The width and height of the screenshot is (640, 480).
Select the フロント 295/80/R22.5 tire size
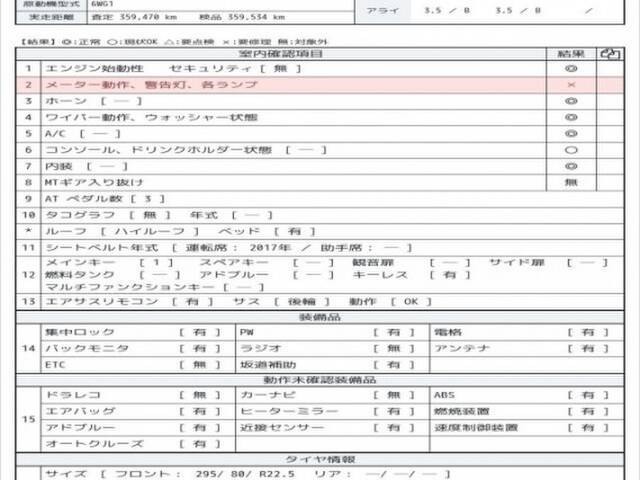tap(204, 474)
